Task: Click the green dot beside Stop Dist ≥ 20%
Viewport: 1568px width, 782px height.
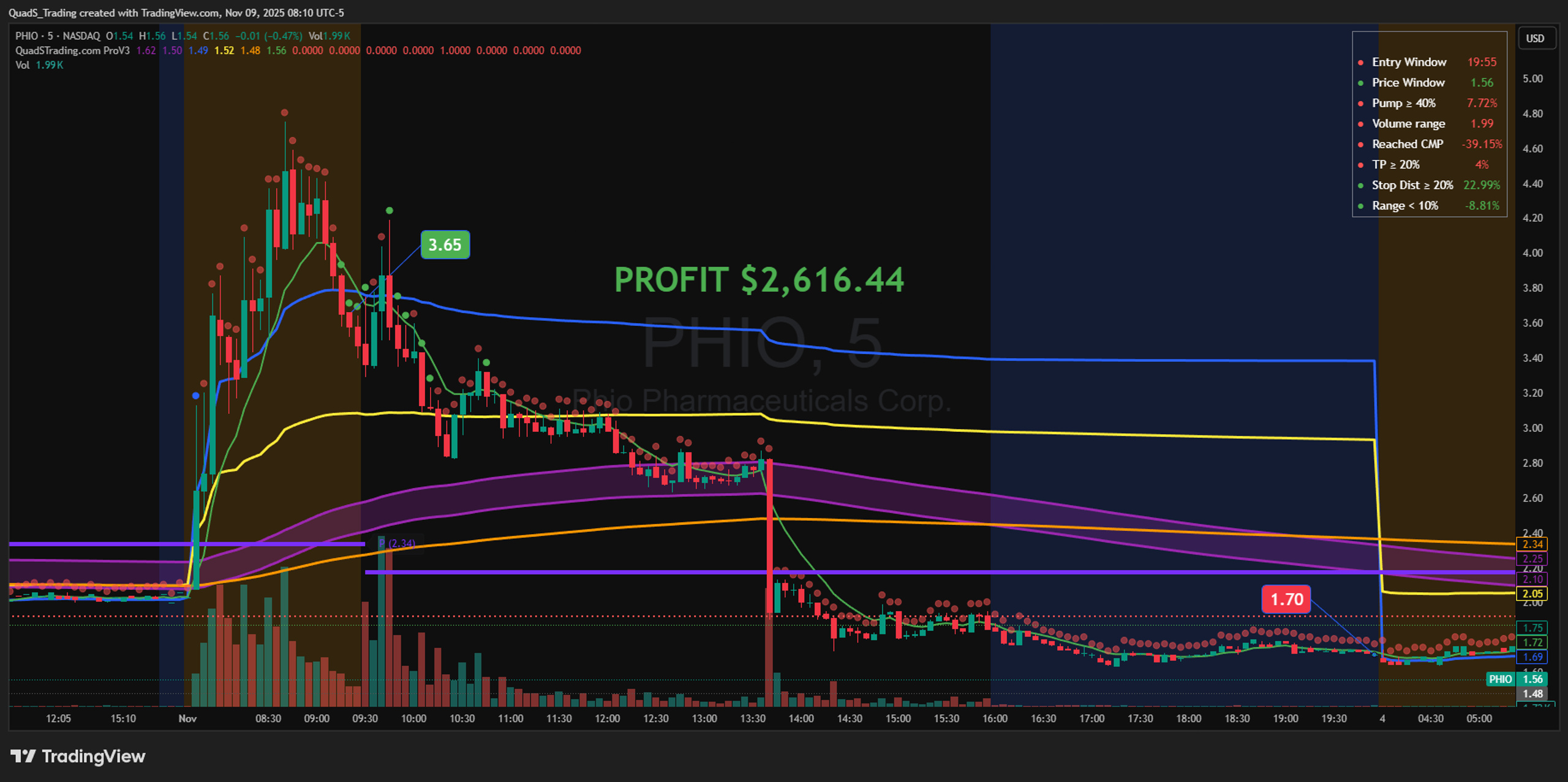Action: pyautogui.click(x=1360, y=186)
